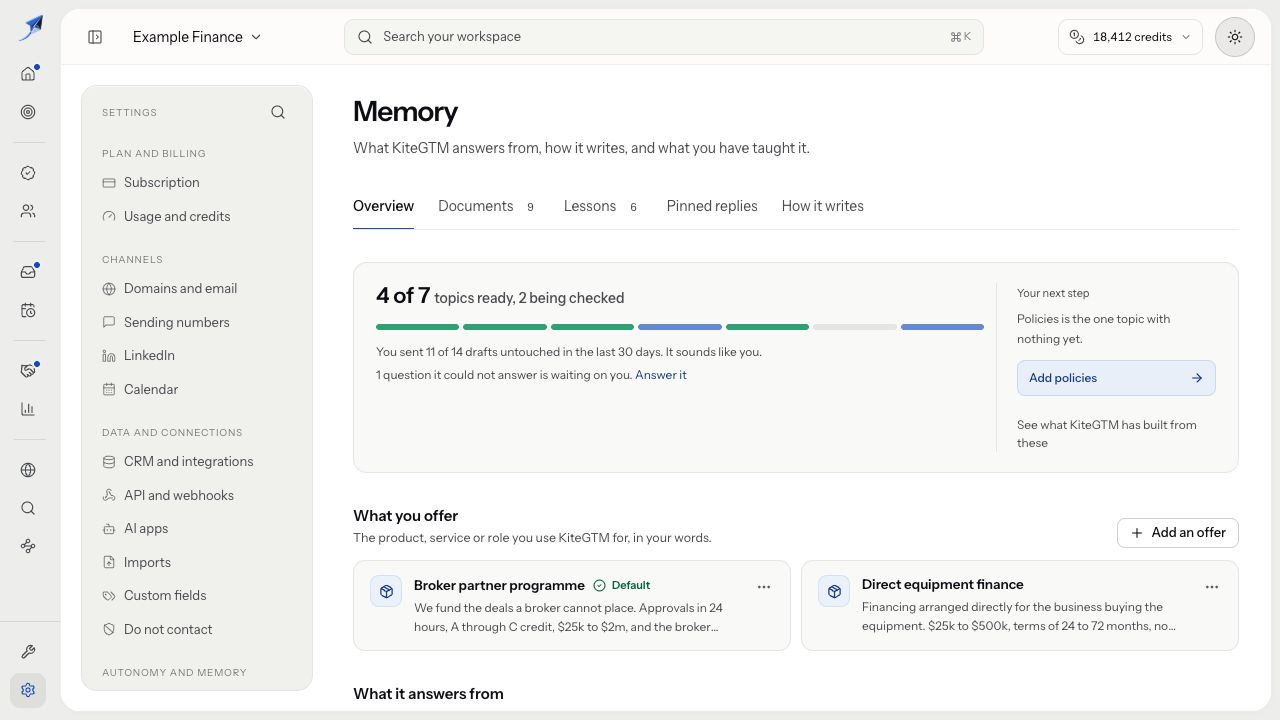Open the How it writes tab

click(x=823, y=206)
